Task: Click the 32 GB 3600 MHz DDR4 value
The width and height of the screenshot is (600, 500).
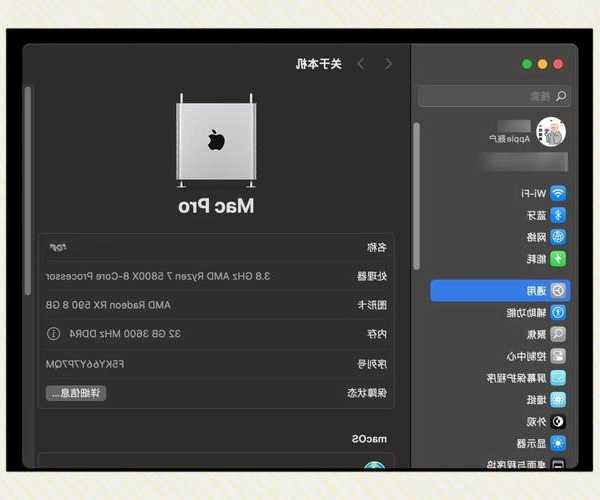Action: (x=125, y=334)
